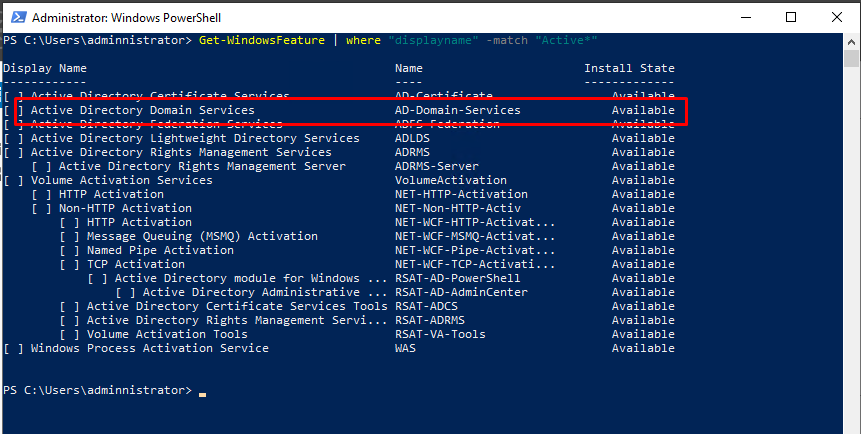Click the "displayname" string in command
Screen dimensions: 861x434
click(x=434, y=40)
